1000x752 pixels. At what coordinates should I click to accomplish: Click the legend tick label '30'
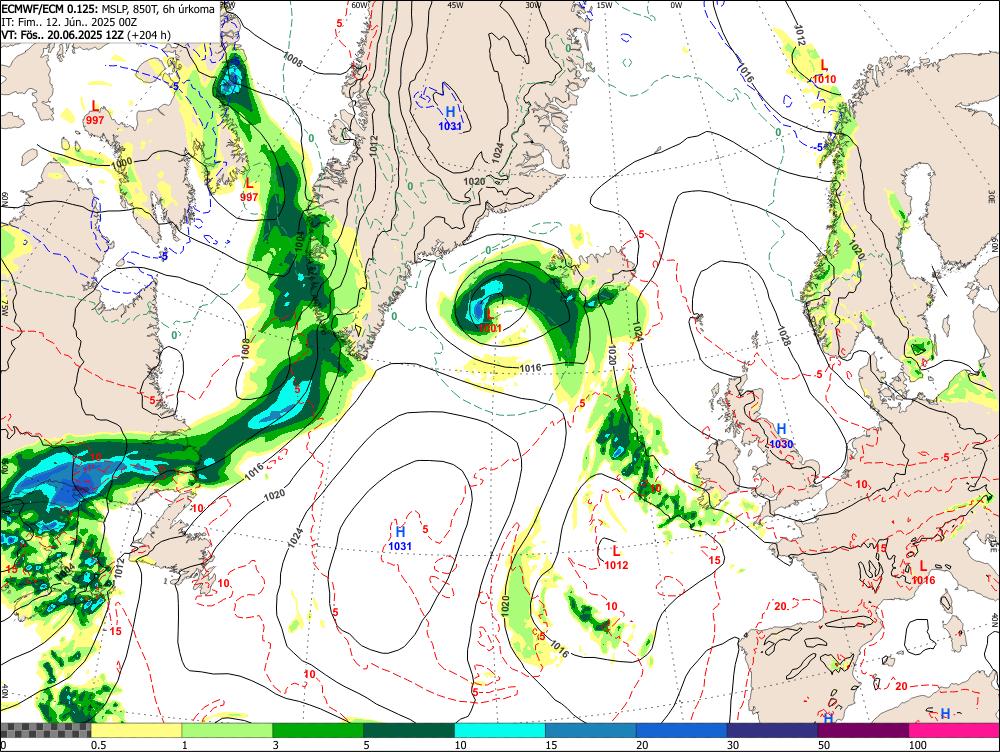click(x=733, y=745)
